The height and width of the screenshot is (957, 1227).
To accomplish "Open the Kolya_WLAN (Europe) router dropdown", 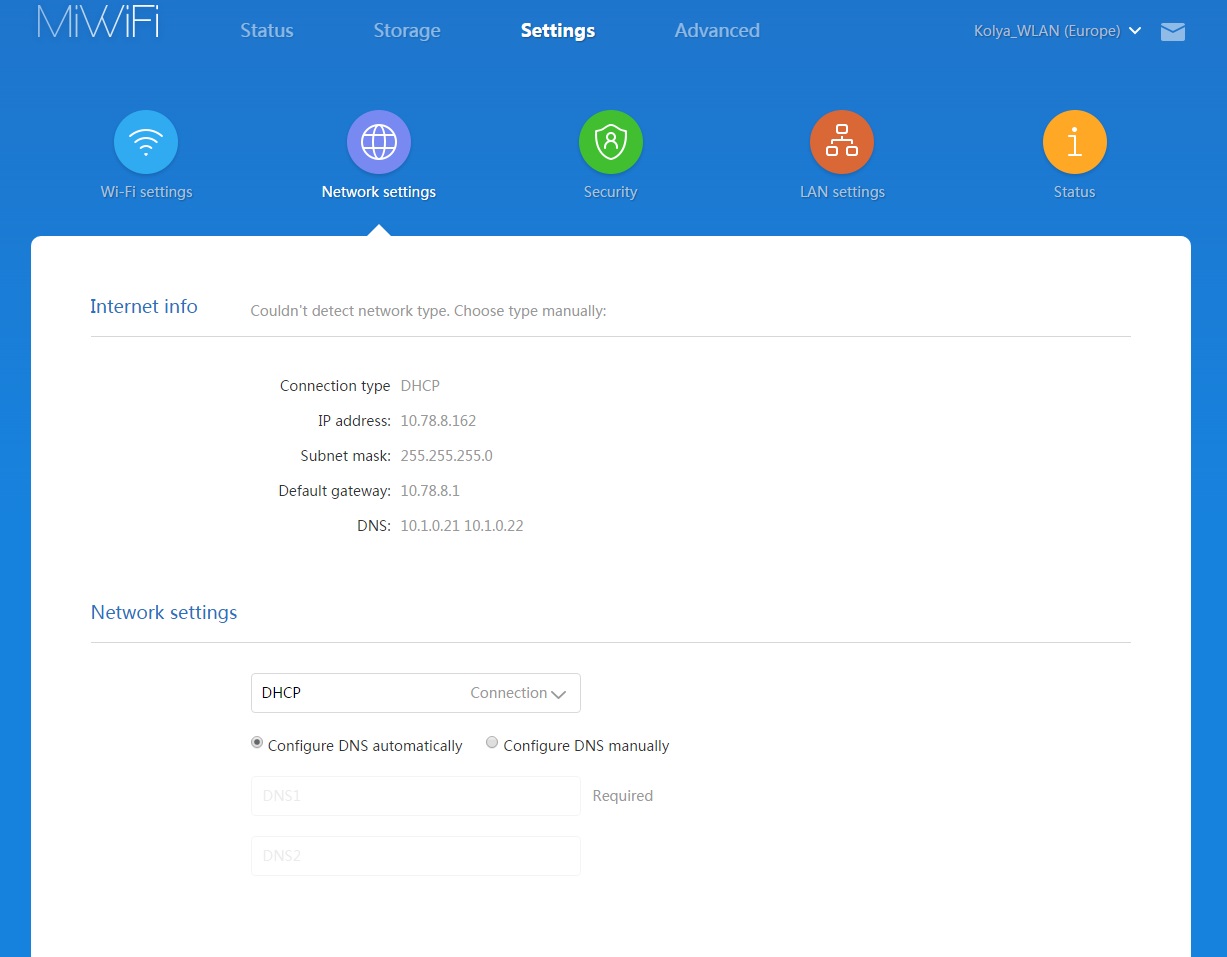I will pyautogui.click(x=1057, y=31).
